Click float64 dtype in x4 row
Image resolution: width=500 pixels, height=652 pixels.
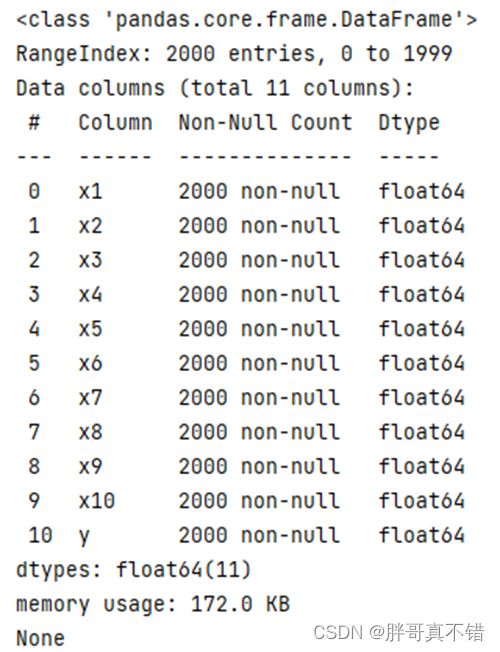pos(421,294)
